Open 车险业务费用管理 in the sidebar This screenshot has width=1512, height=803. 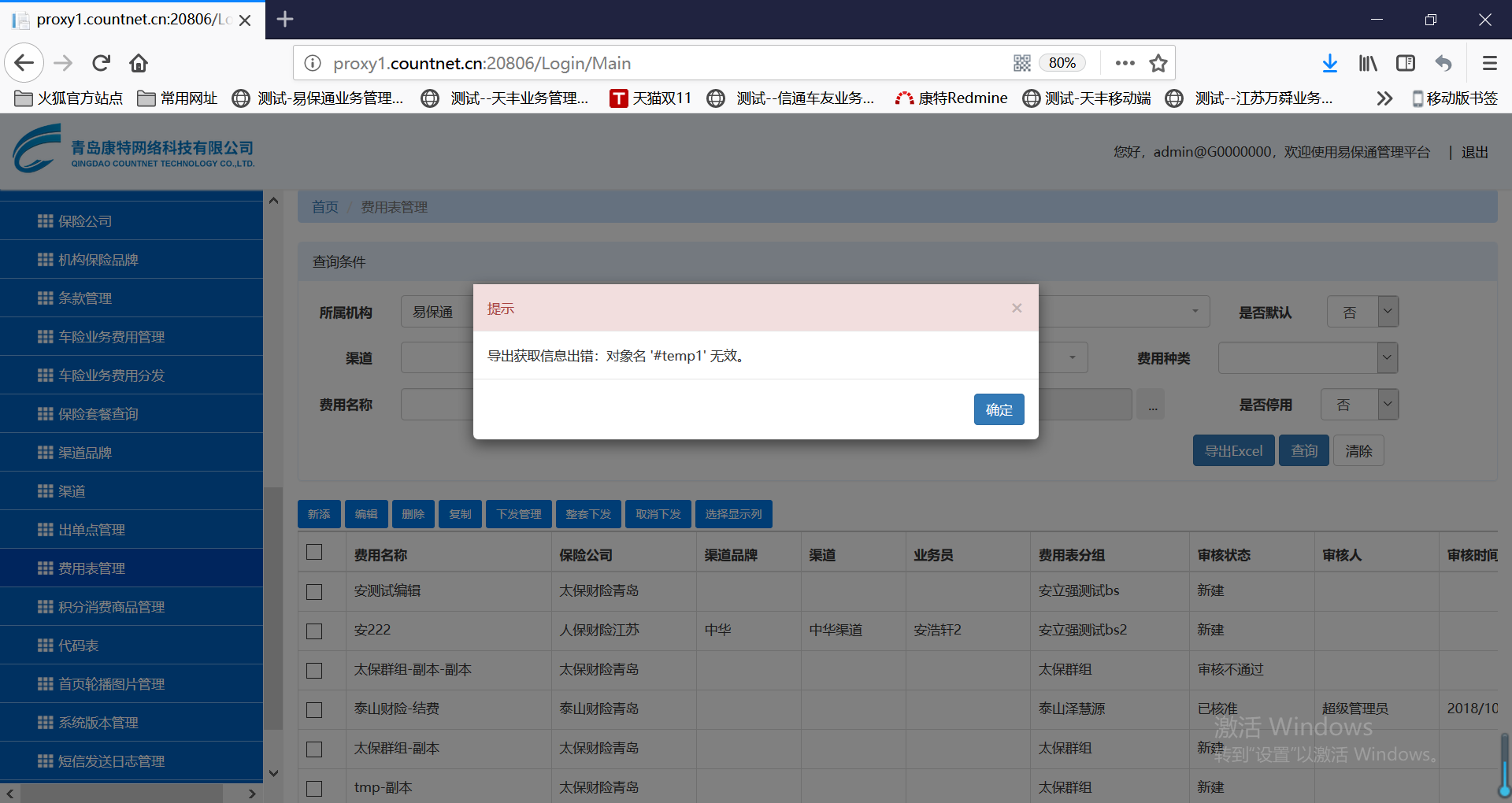pos(111,337)
